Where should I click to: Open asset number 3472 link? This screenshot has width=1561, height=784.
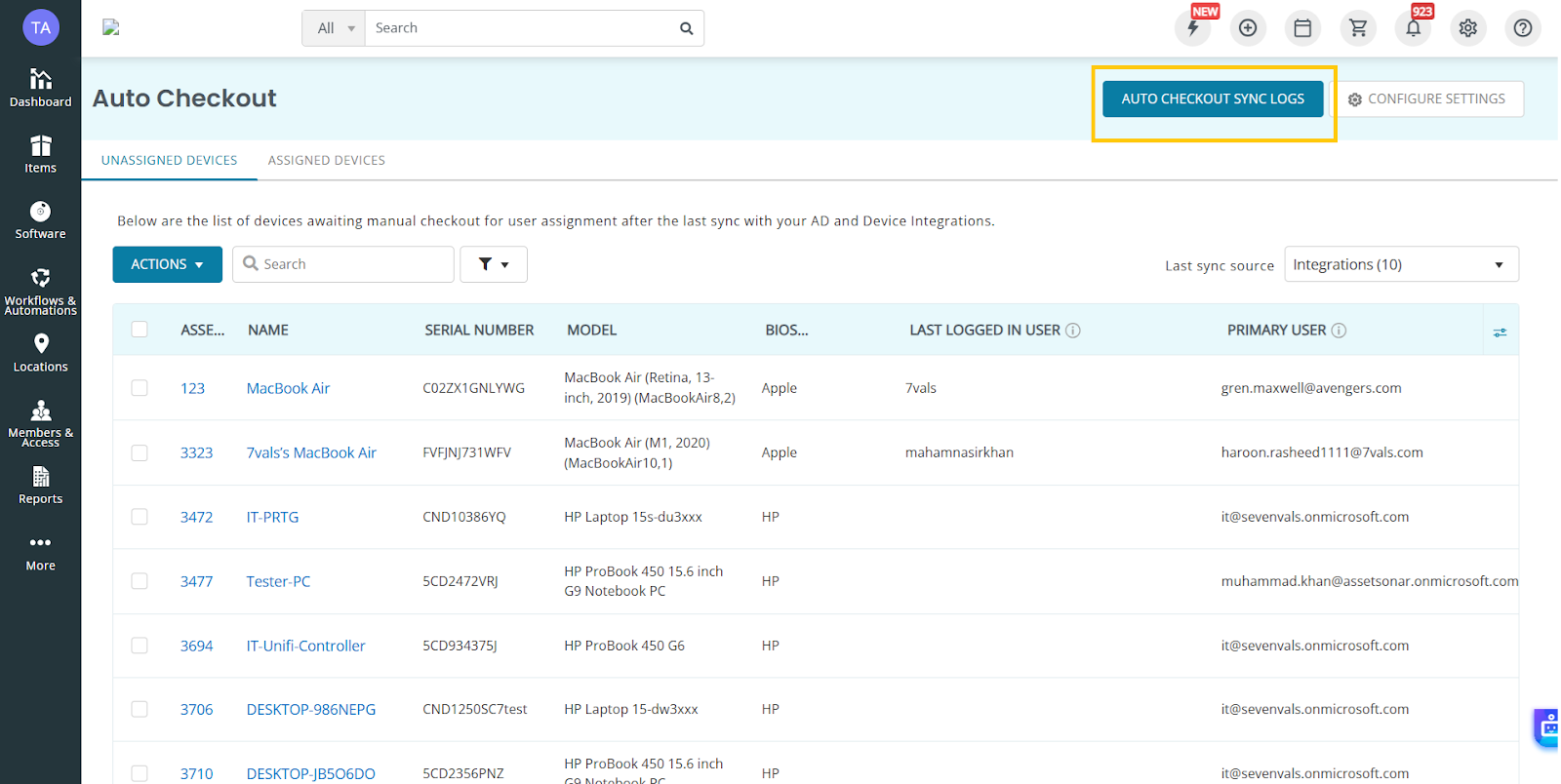[x=196, y=517]
